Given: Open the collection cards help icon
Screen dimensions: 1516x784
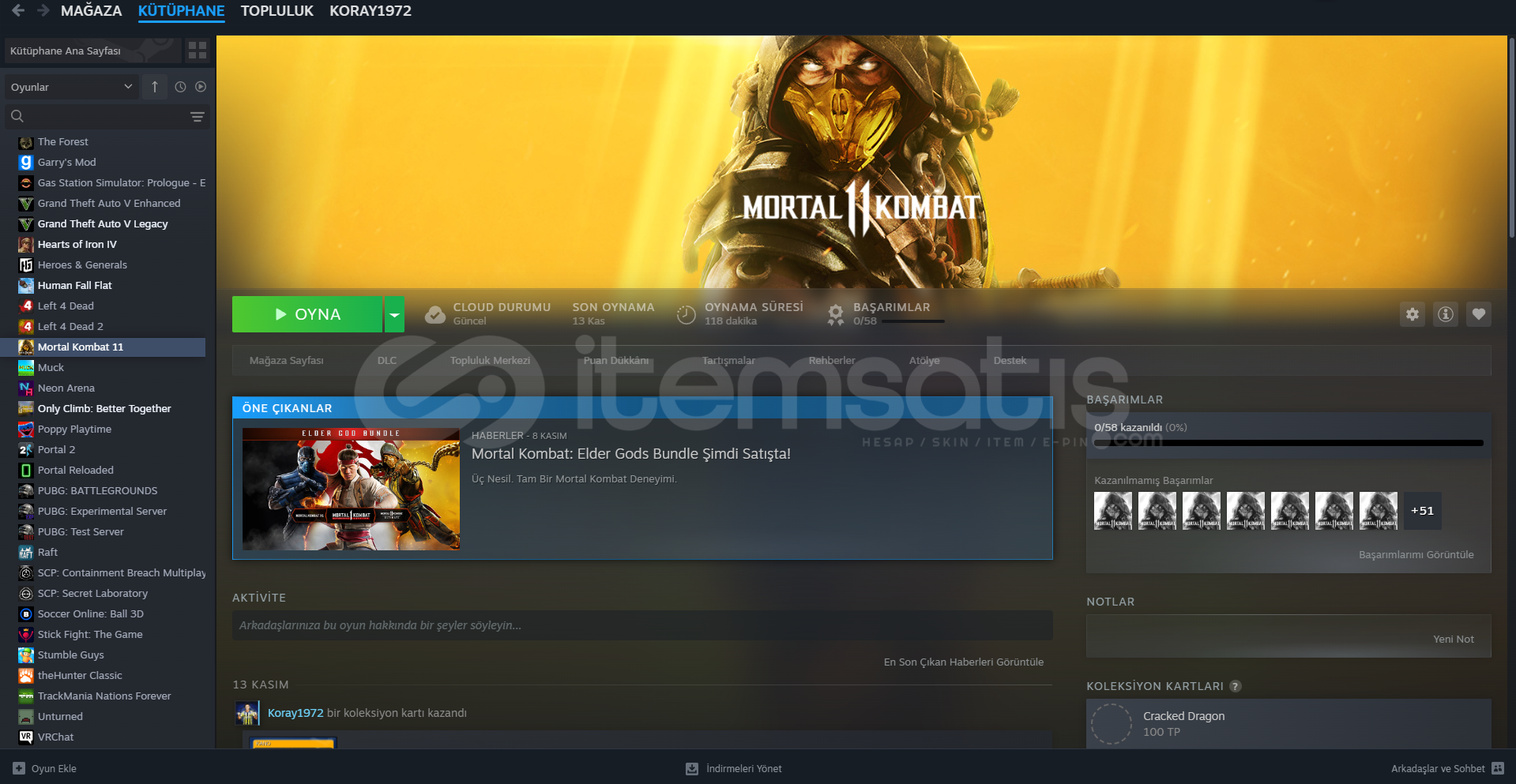Looking at the screenshot, I should click(1236, 686).
